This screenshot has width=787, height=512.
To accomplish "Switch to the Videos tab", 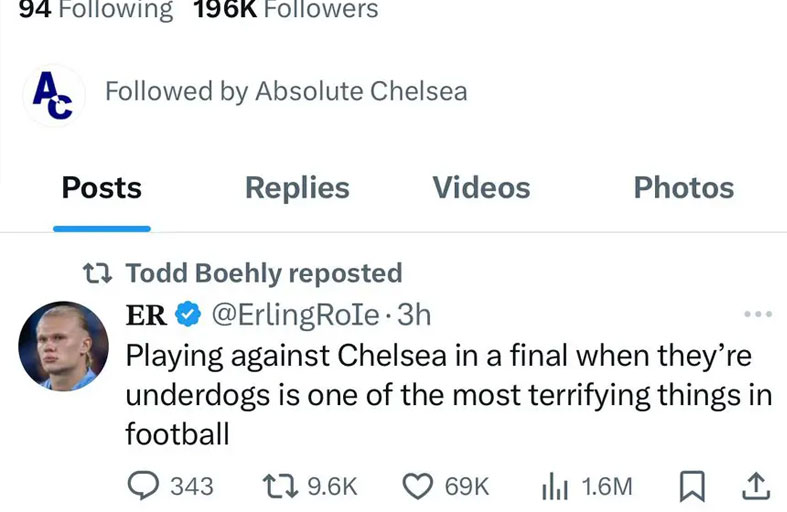I will tap(481, 188).
